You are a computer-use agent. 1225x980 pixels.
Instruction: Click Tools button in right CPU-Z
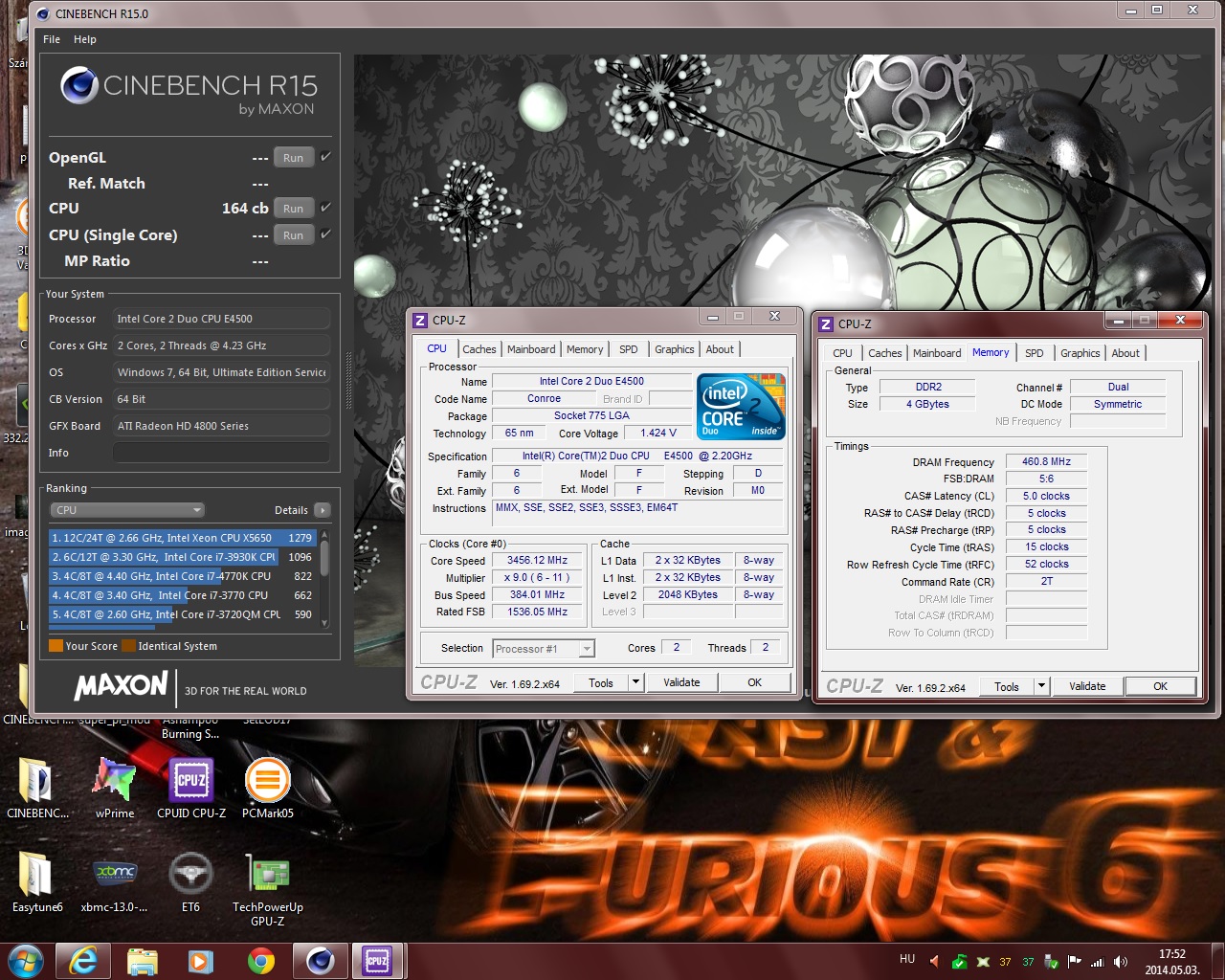[x=1007, y=687]
